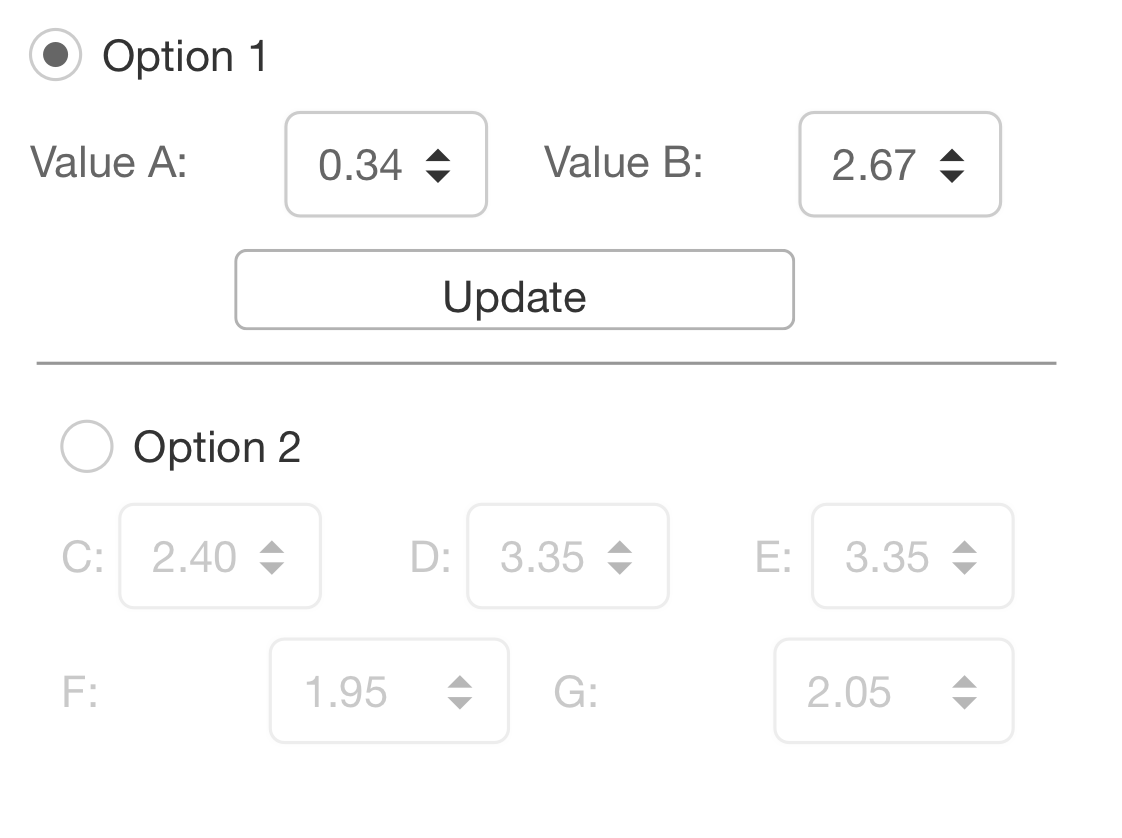Click the Value A number field
1122x838 pixels.
(x=360, y=165)
